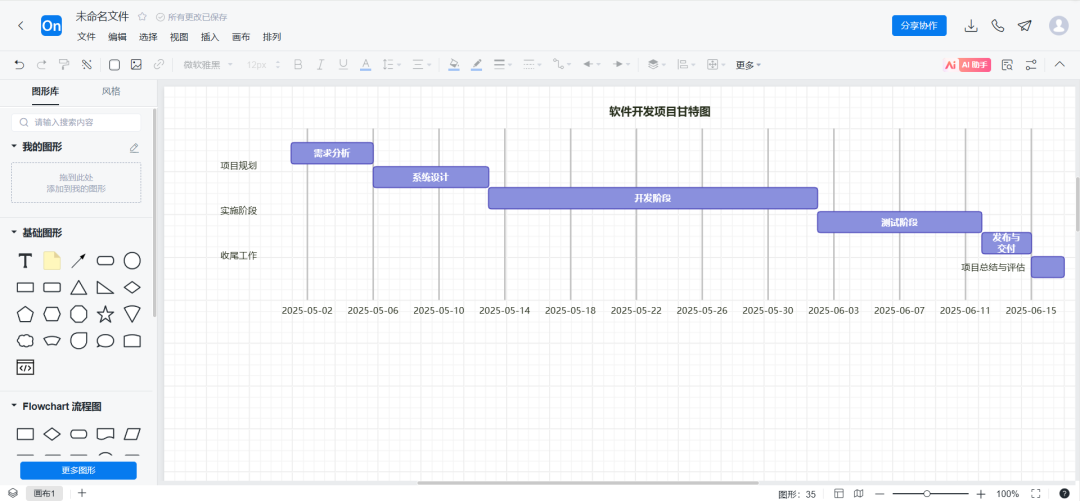Undo the last action
This screenshot has width=1080, height=501.
19,65
